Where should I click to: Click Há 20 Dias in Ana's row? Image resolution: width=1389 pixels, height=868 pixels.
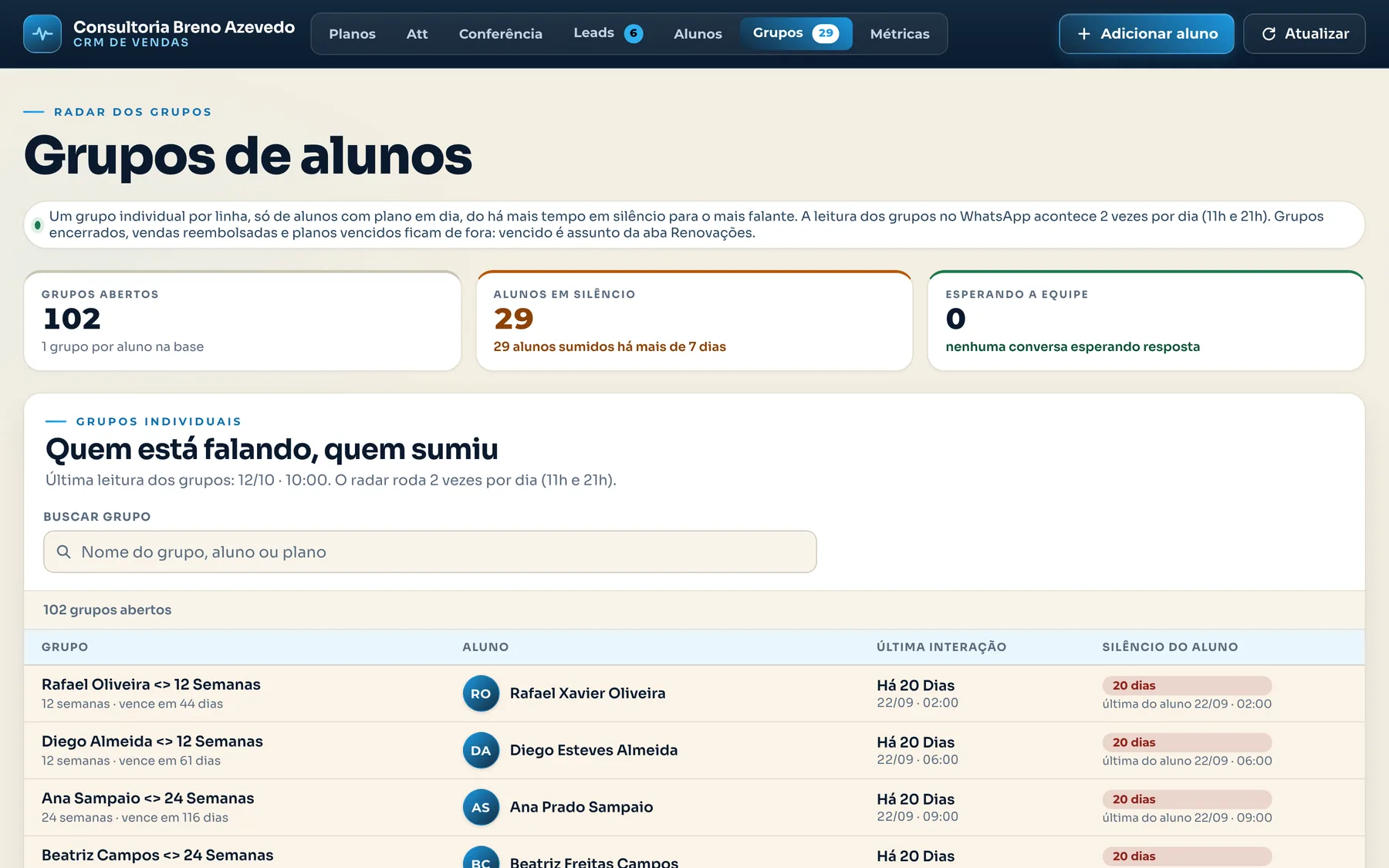pos(915,799)
